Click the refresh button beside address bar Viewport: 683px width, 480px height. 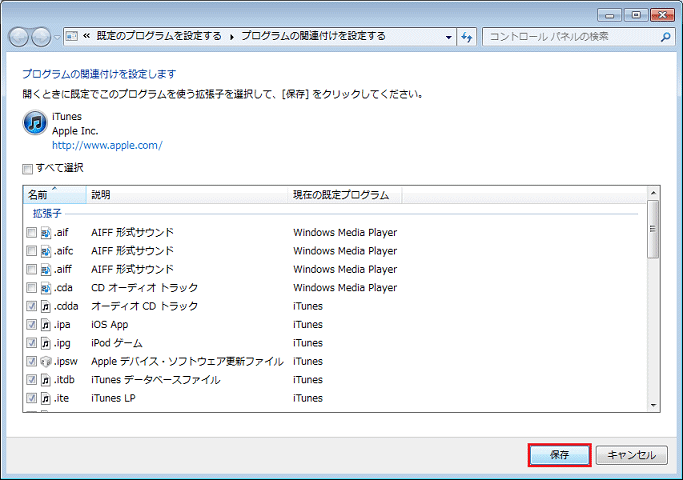467,37
